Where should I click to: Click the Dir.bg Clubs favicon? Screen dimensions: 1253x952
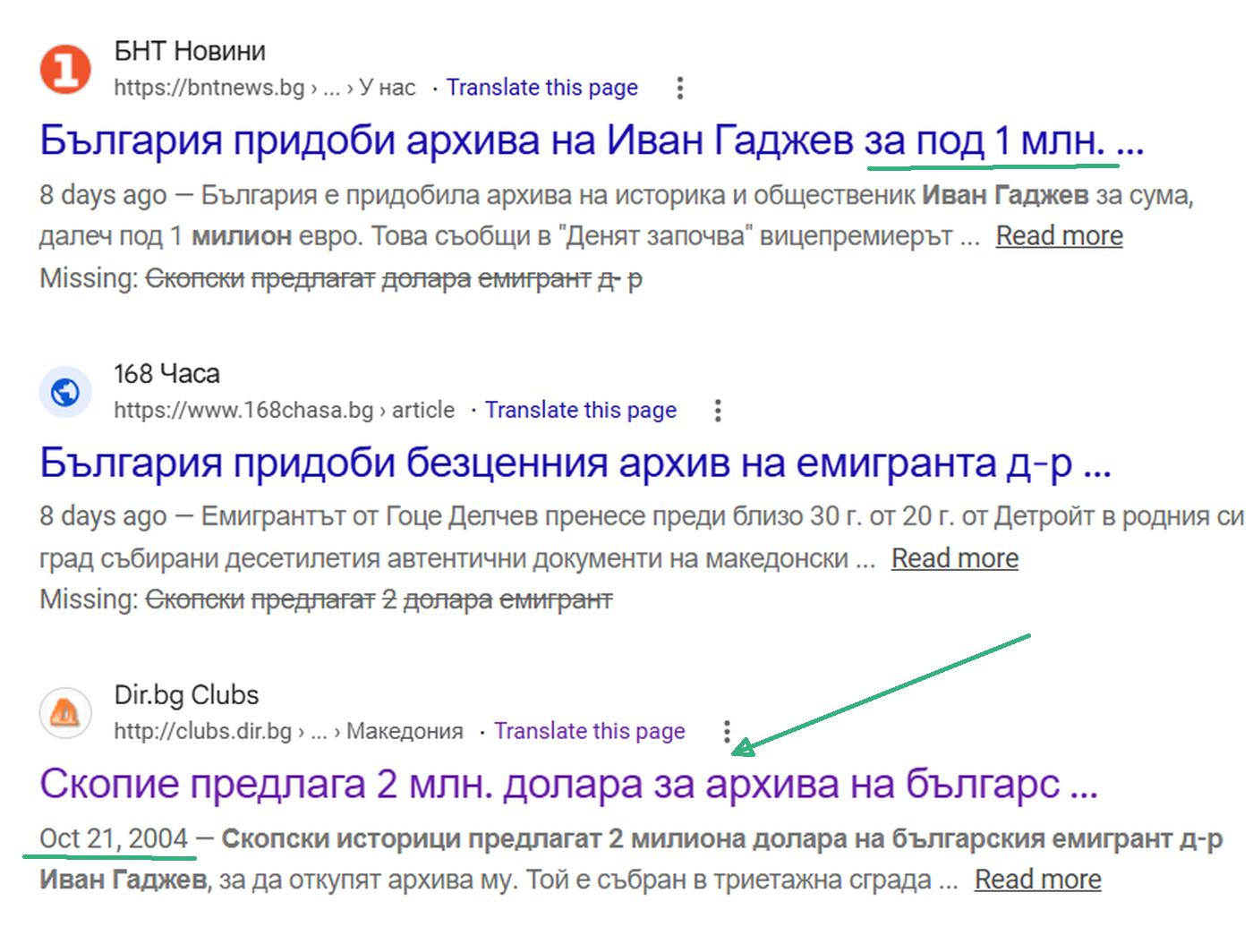(x=65, y=713)
